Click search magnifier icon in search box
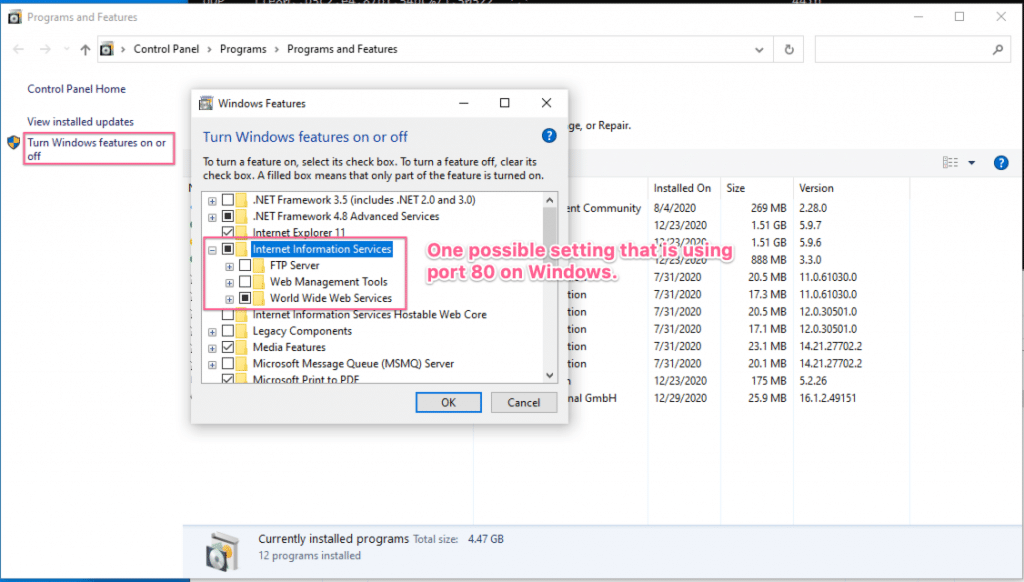The image size is (1024, 582). 998,50
